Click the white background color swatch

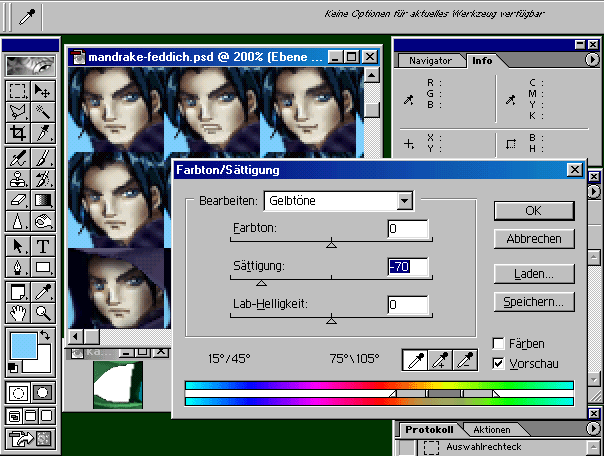point(42,365)
